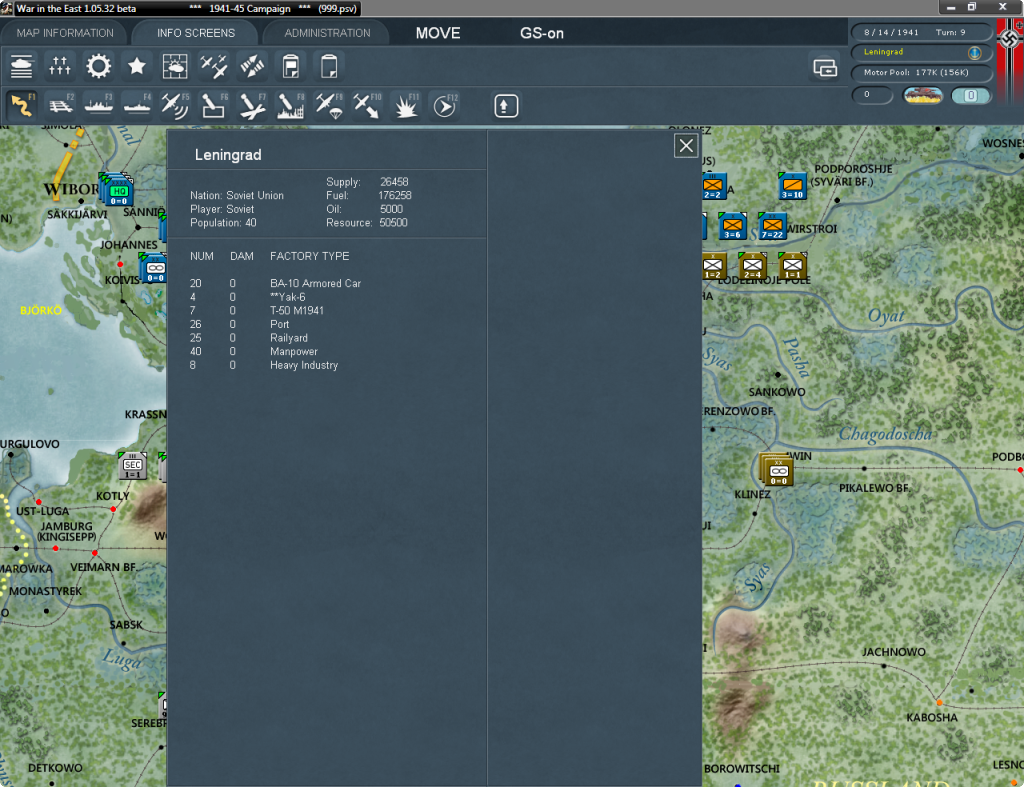Select the F1 Move mode icon
This screenshot has width=1024, height=787.
coord(22,106)
